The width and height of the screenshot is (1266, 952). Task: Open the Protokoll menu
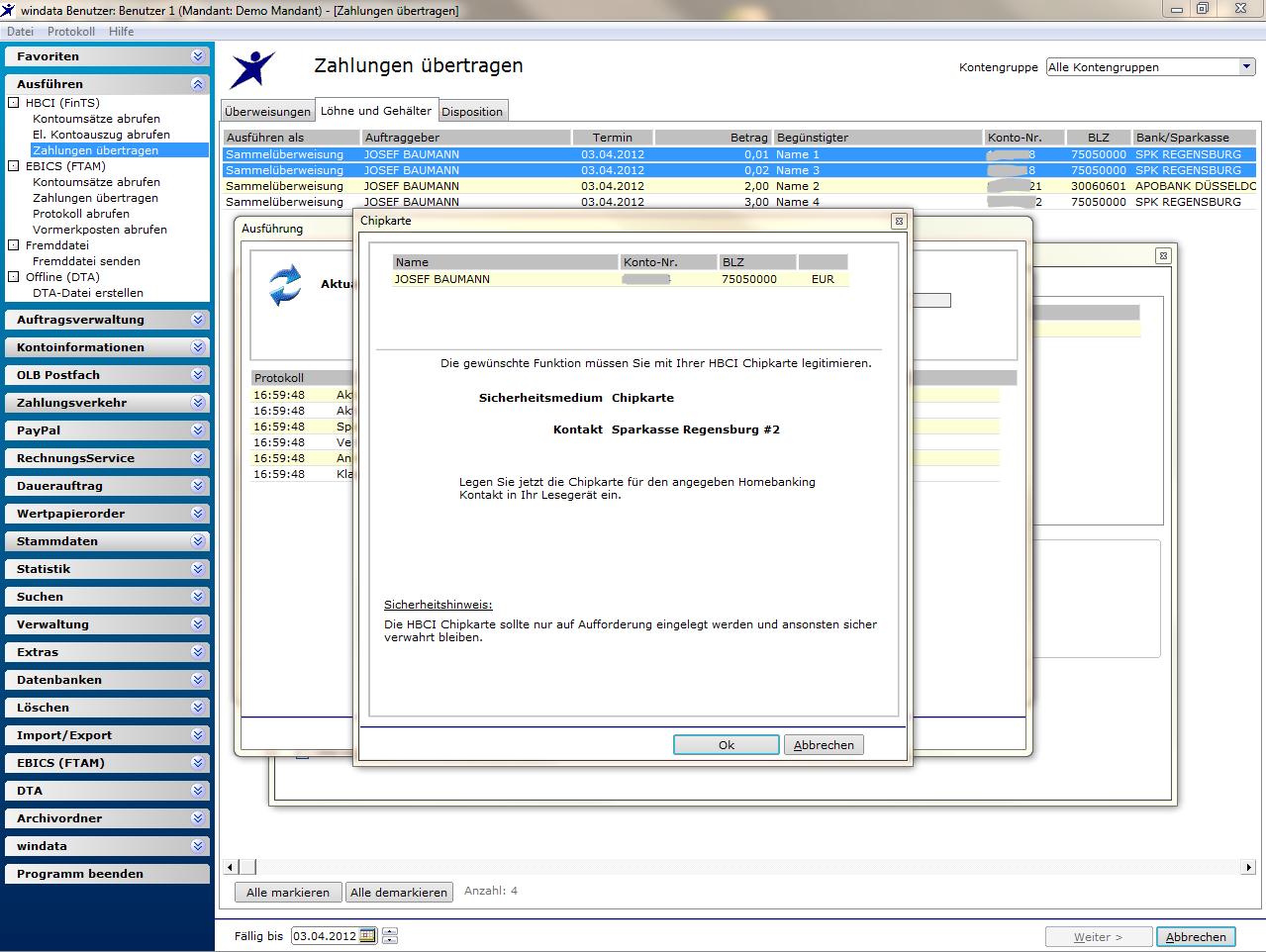click(x=71, y=32)
